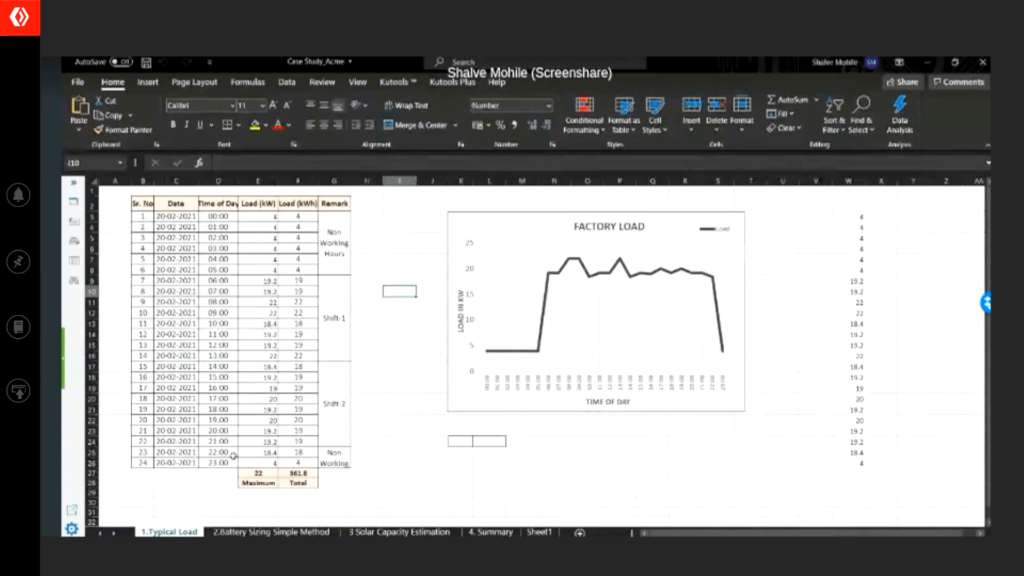This screenshot has width=1024, height=576.
Task: Decrease font size with smaller A
Action: (287, 105)
